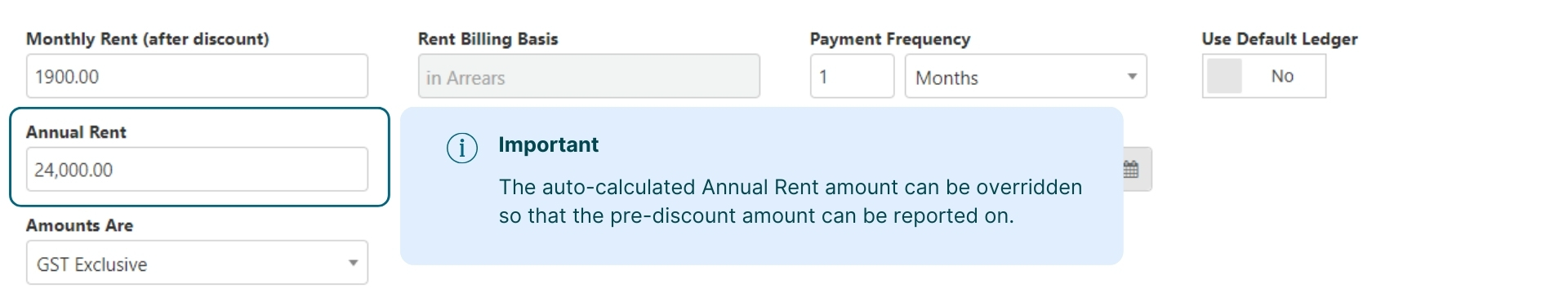1568x306 pixels.
Task: Click the arrow on the Months dropdown
Action: click(x=1132, y=77)
